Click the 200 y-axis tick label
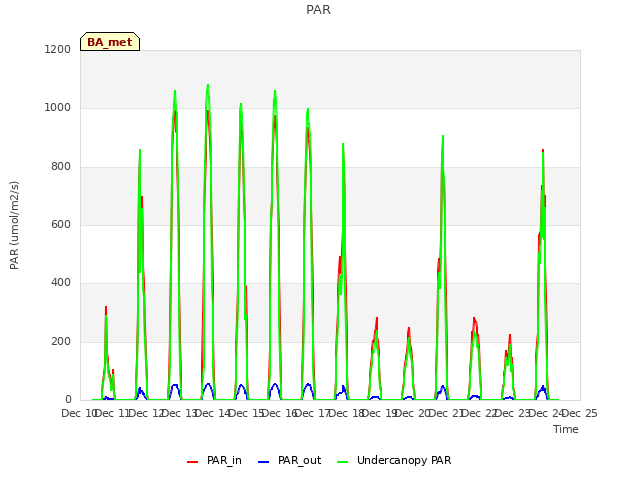Image resolution: width=640 pixels, height=480 pixels. 61,342
